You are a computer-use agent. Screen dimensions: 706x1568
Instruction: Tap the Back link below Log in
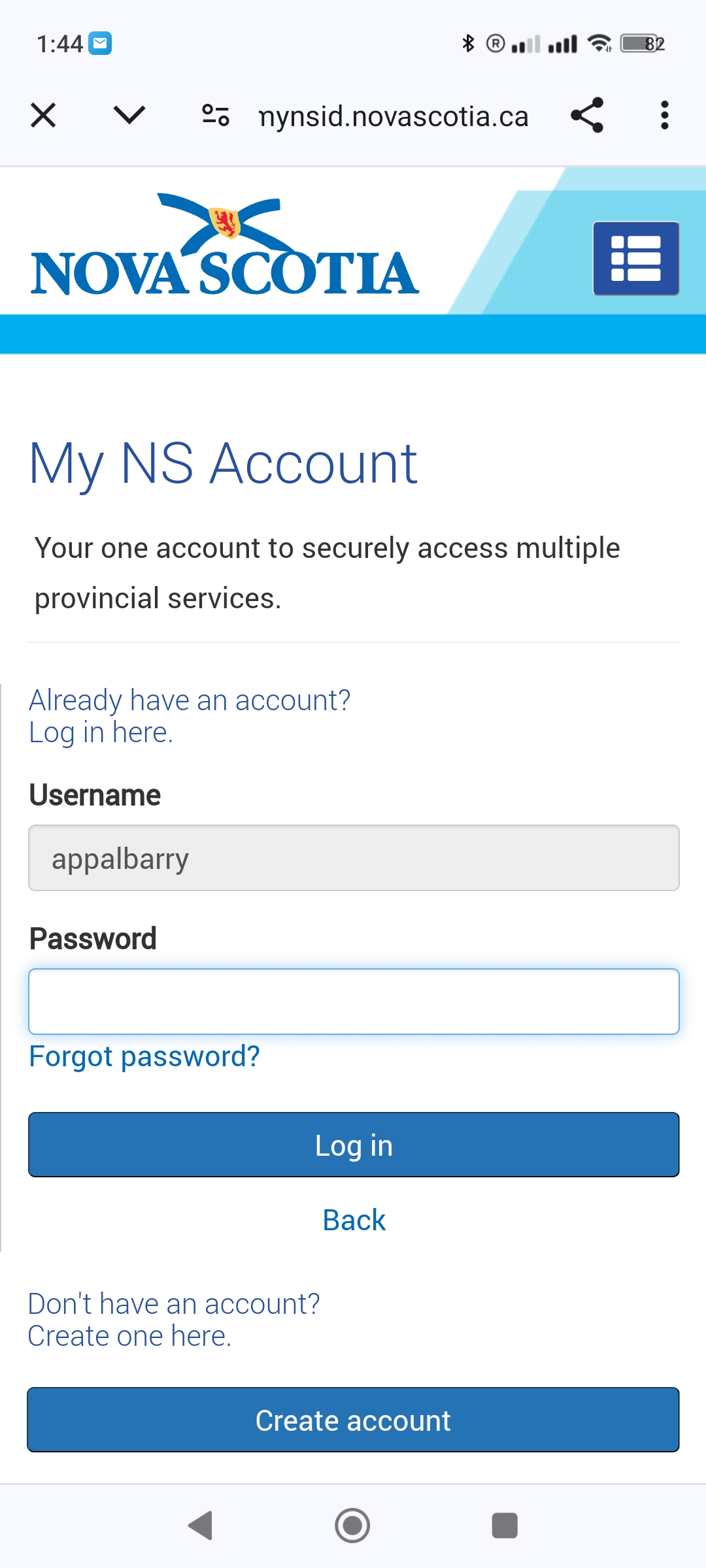354,1220
